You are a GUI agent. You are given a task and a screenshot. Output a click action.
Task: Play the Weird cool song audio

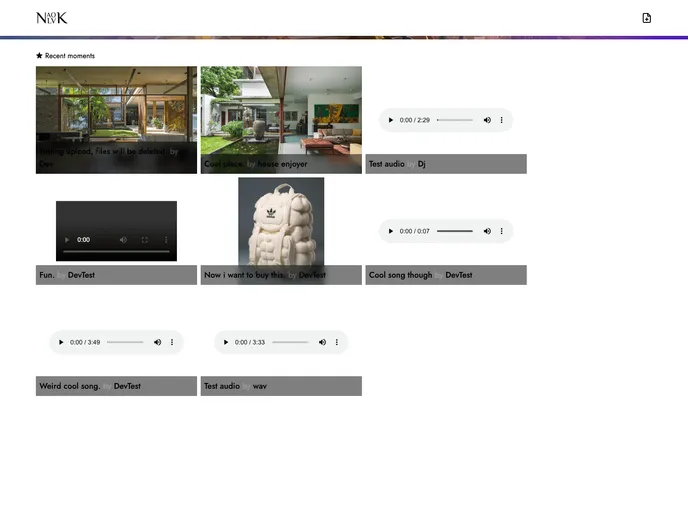click(x=61, y=342)
